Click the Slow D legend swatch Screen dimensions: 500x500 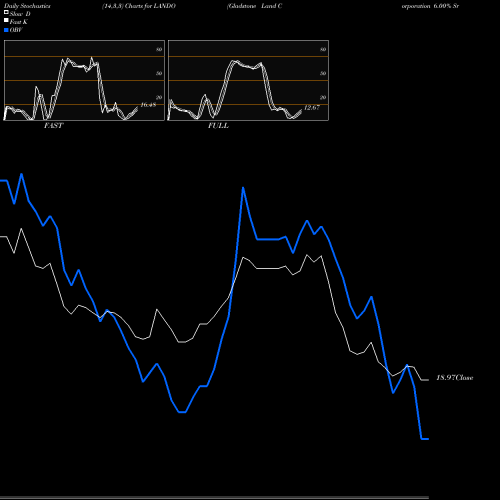click(x=6, y=12)
